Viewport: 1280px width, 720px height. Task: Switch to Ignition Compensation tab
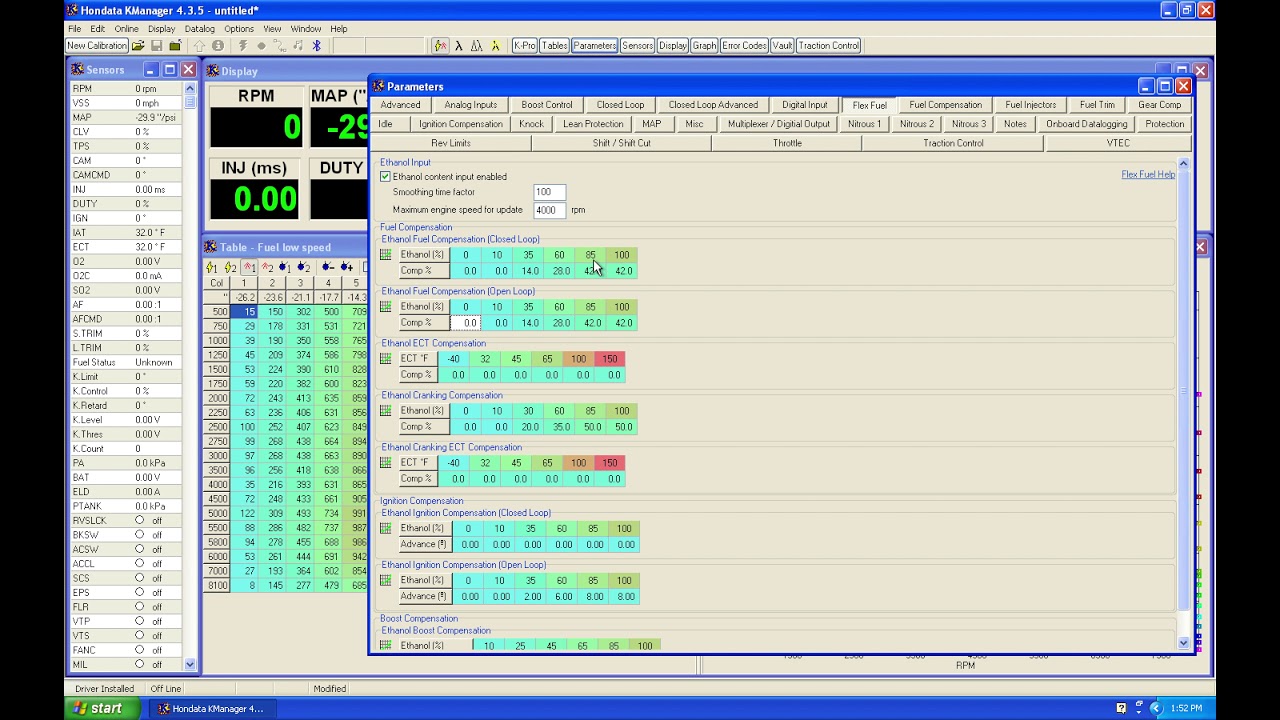click(x=461, y=124)
